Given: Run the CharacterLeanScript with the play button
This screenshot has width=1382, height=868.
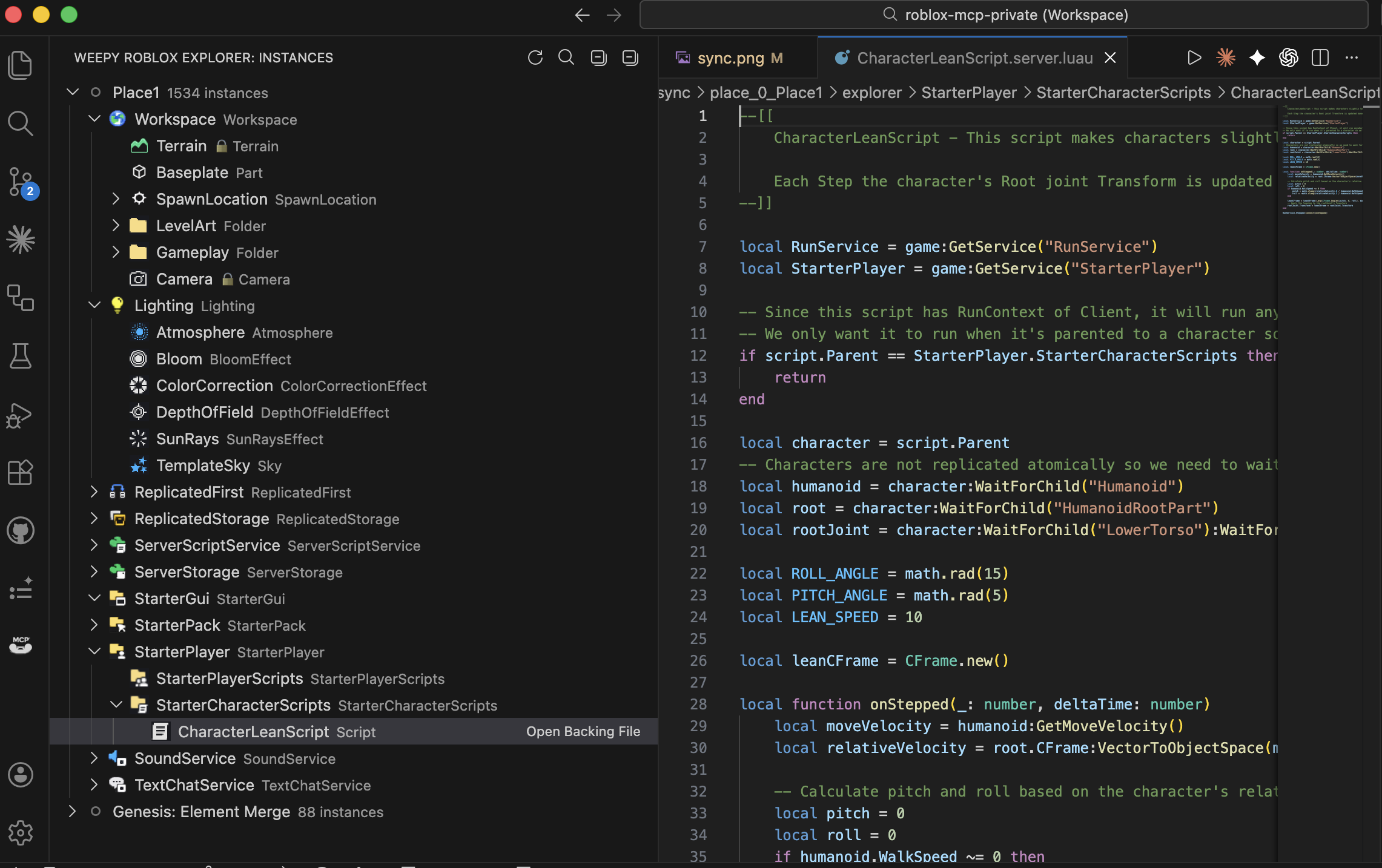Looking at the screenshot, I should (1194, 58).
